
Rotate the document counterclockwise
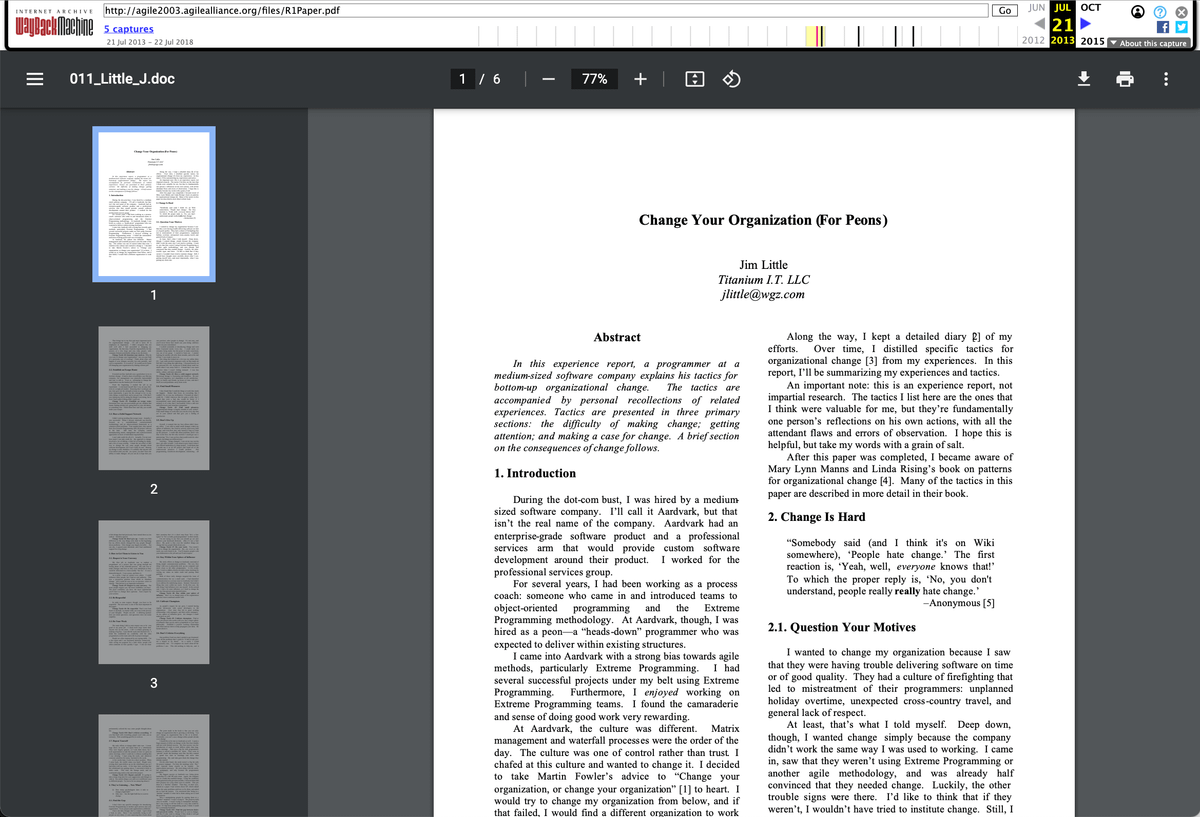731,79
